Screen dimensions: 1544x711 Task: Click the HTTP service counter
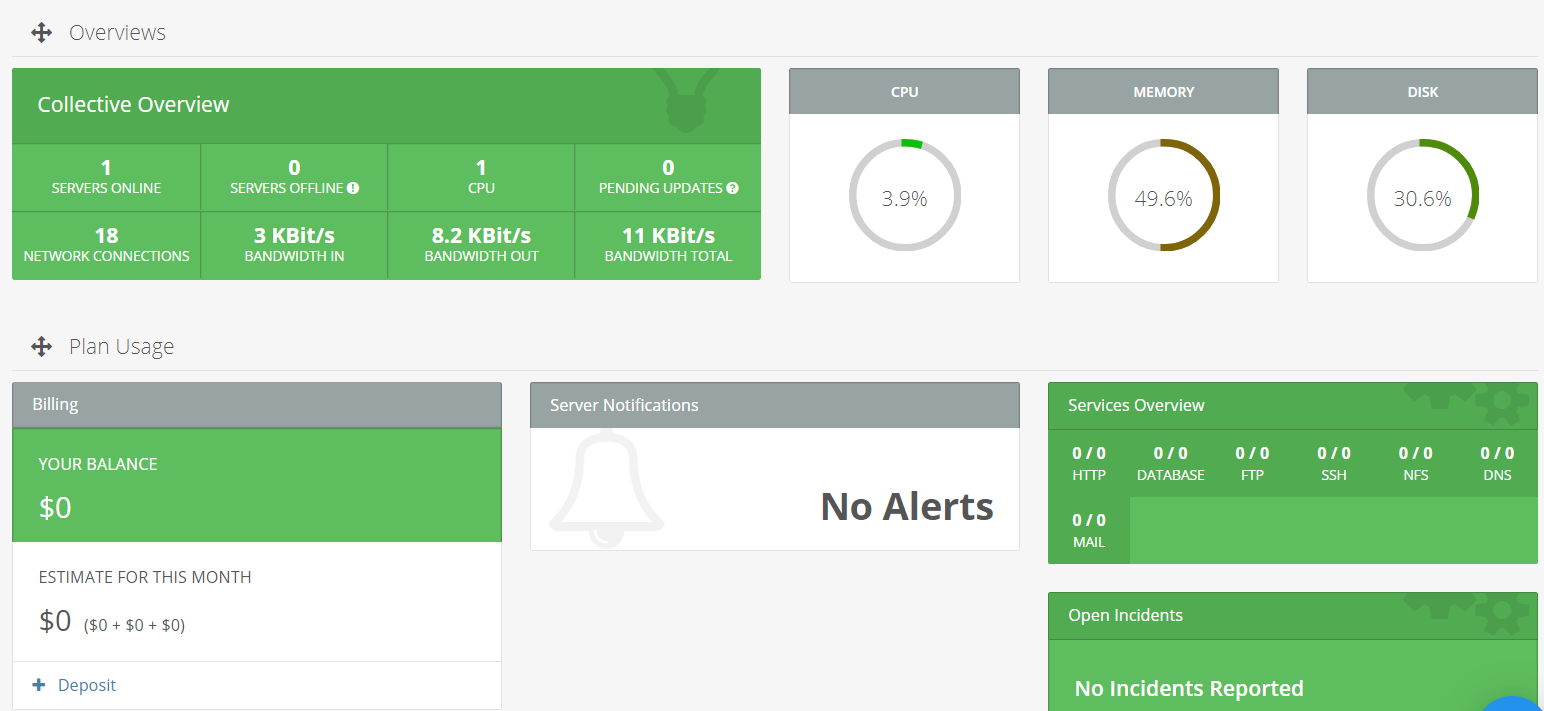tap(1089, 462)
